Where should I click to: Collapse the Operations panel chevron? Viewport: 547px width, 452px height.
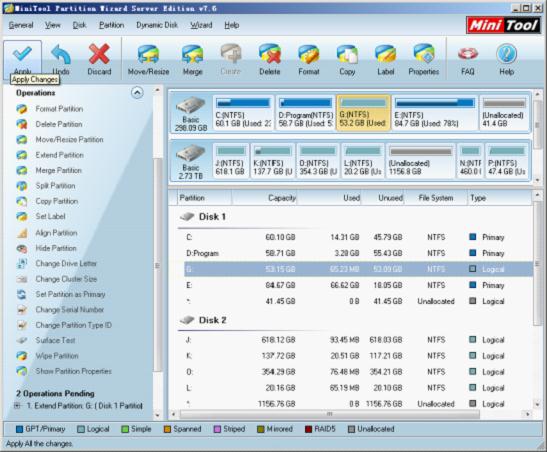[x=137, y=93]
